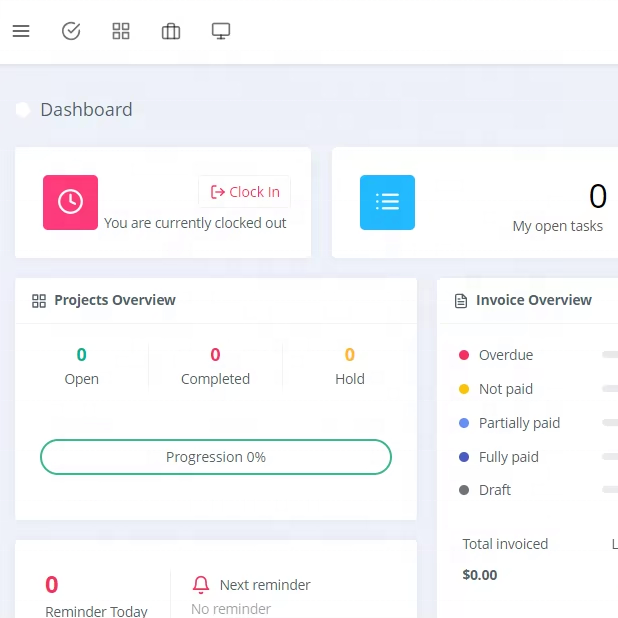Image resolution: width=618 pixels, height=618 pixels.
Task: Click the Progression 0% progress bar
Action: (x=215, y=457)
